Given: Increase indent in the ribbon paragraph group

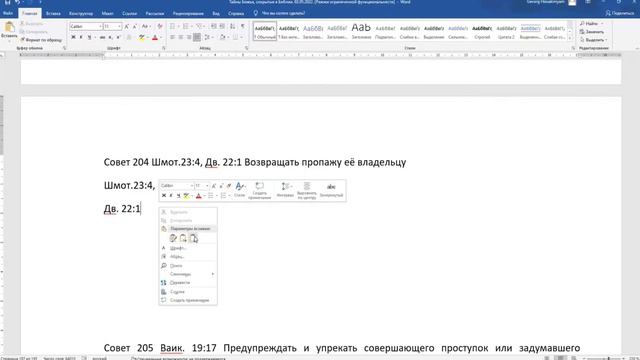Looking at the screenshot, I should [x=222, y=27].
